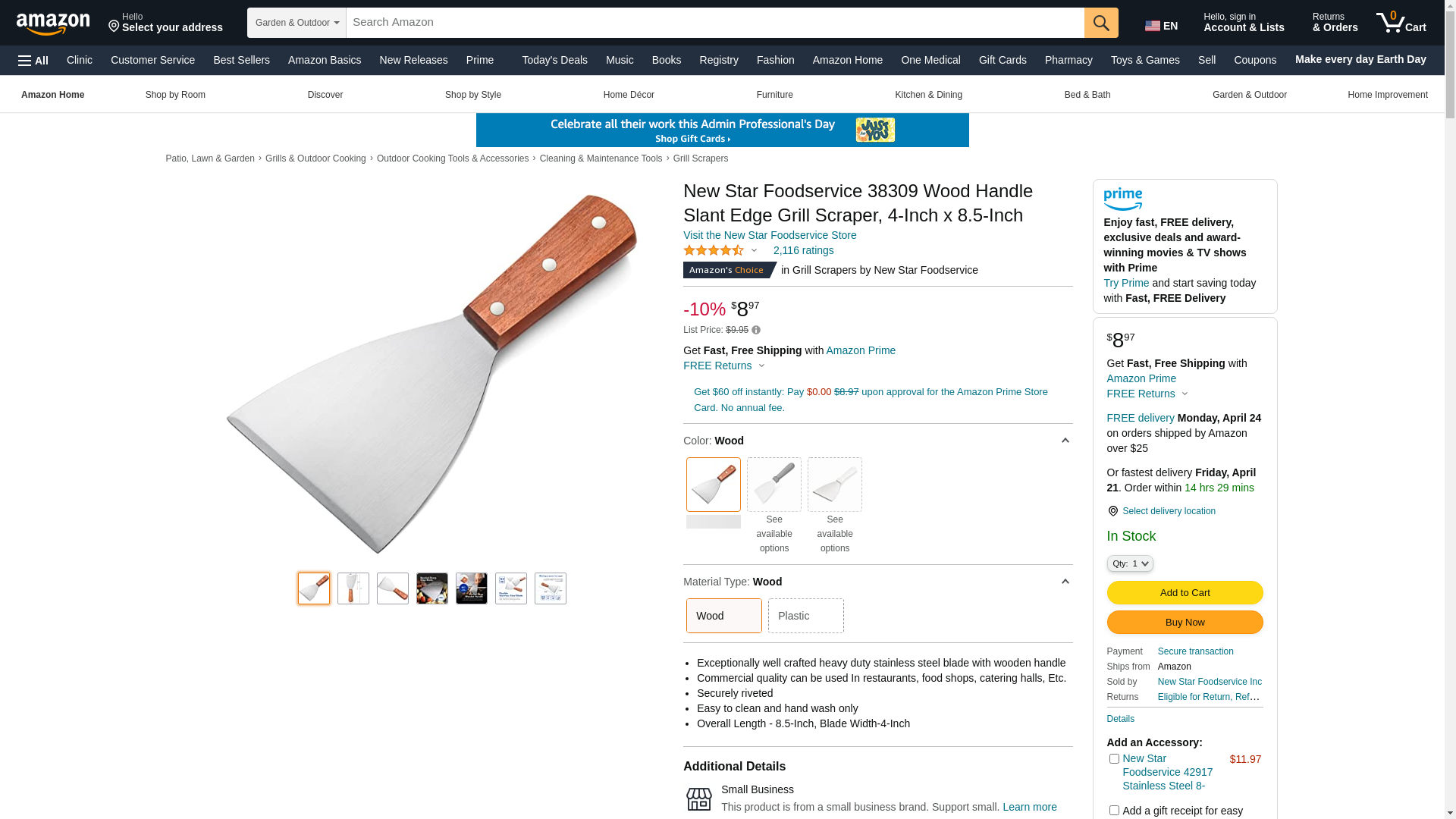The image size is (1456, 819).
Task: Click the Add to Cart button
Action: (x=1185, y=592)
